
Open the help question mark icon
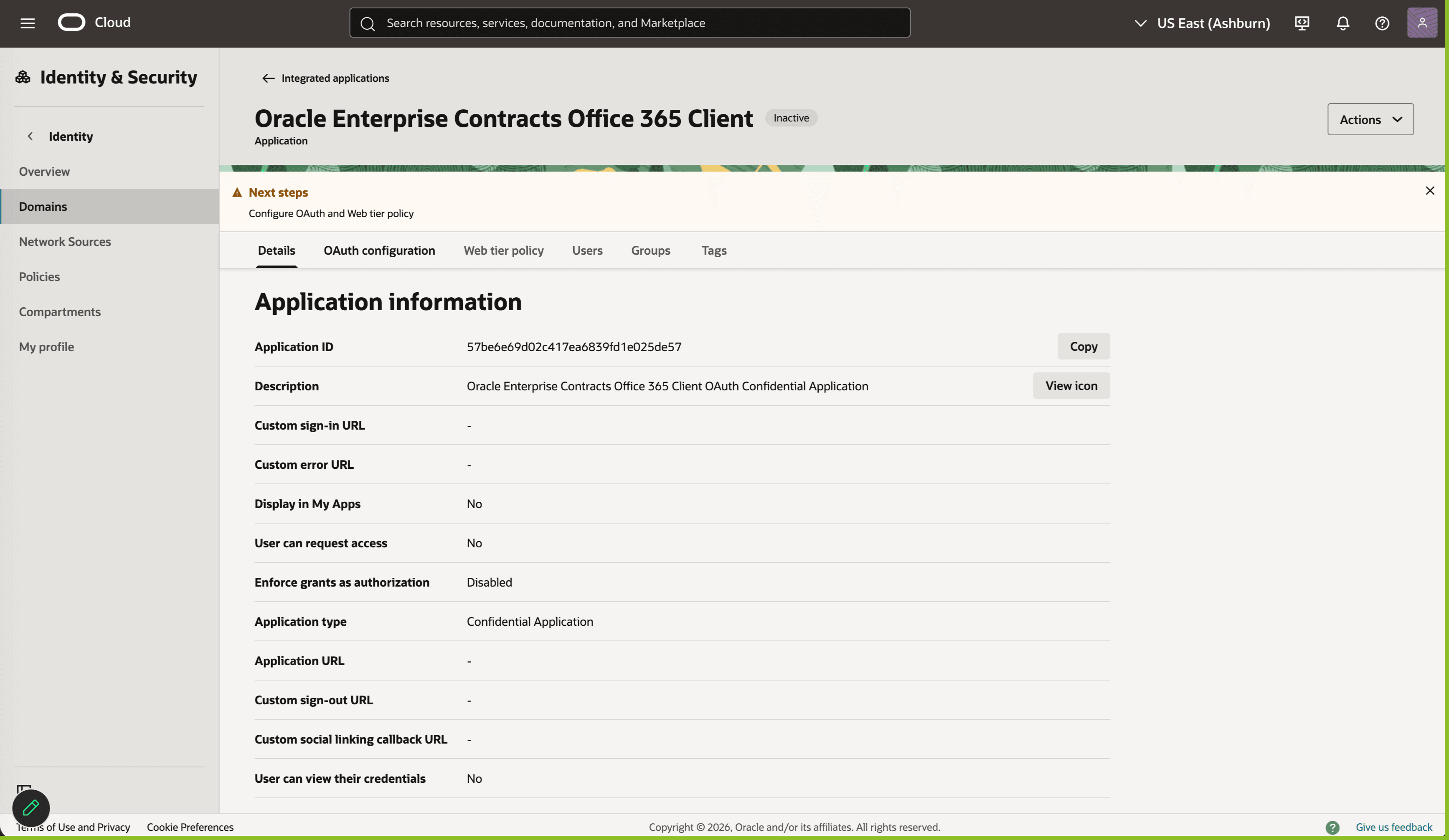click(1382, 23)
